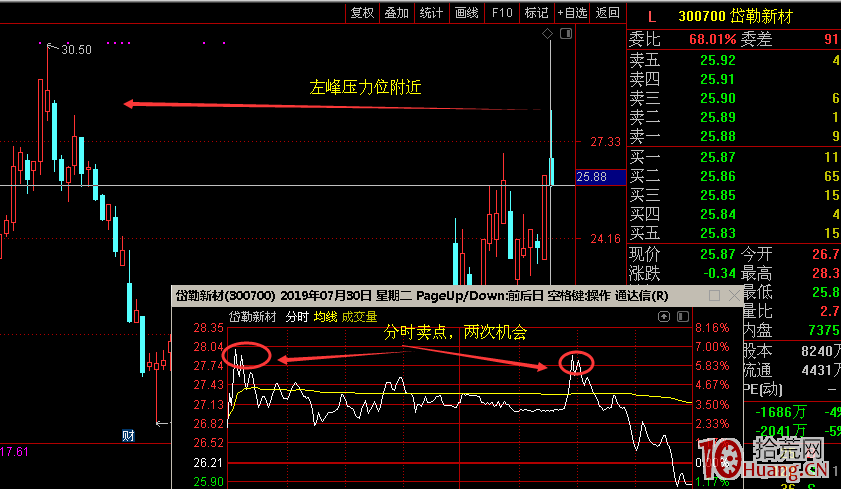Select the 买四 25.84 order row
This screenshot has height=489, width=841.
pos(734,214)
